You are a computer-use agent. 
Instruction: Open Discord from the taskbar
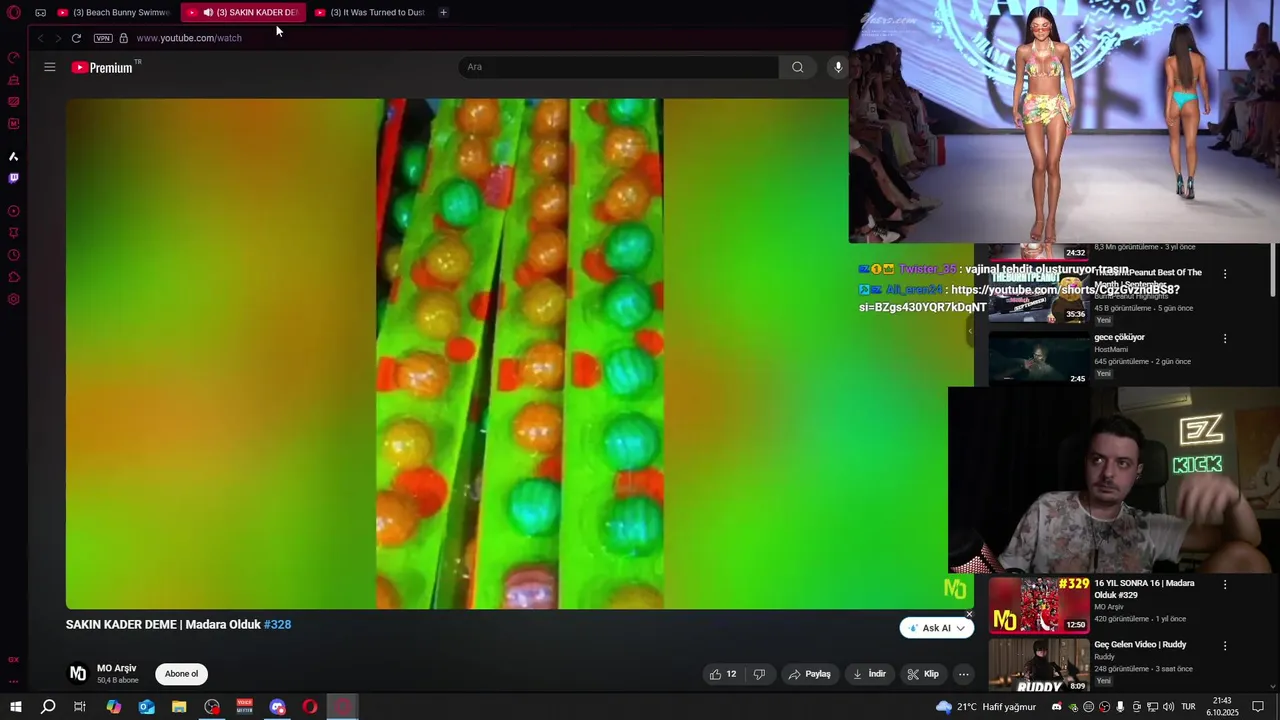(278, 707)
